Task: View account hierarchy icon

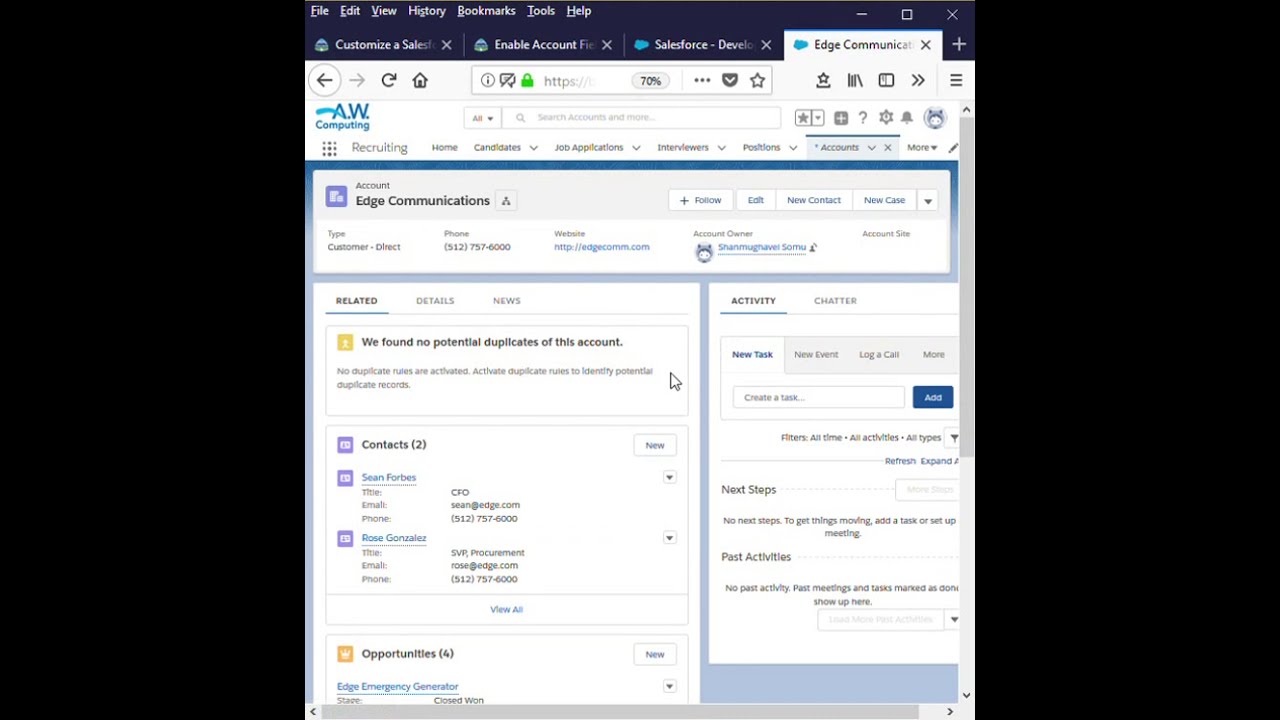Action: click(x=506, y=201)
